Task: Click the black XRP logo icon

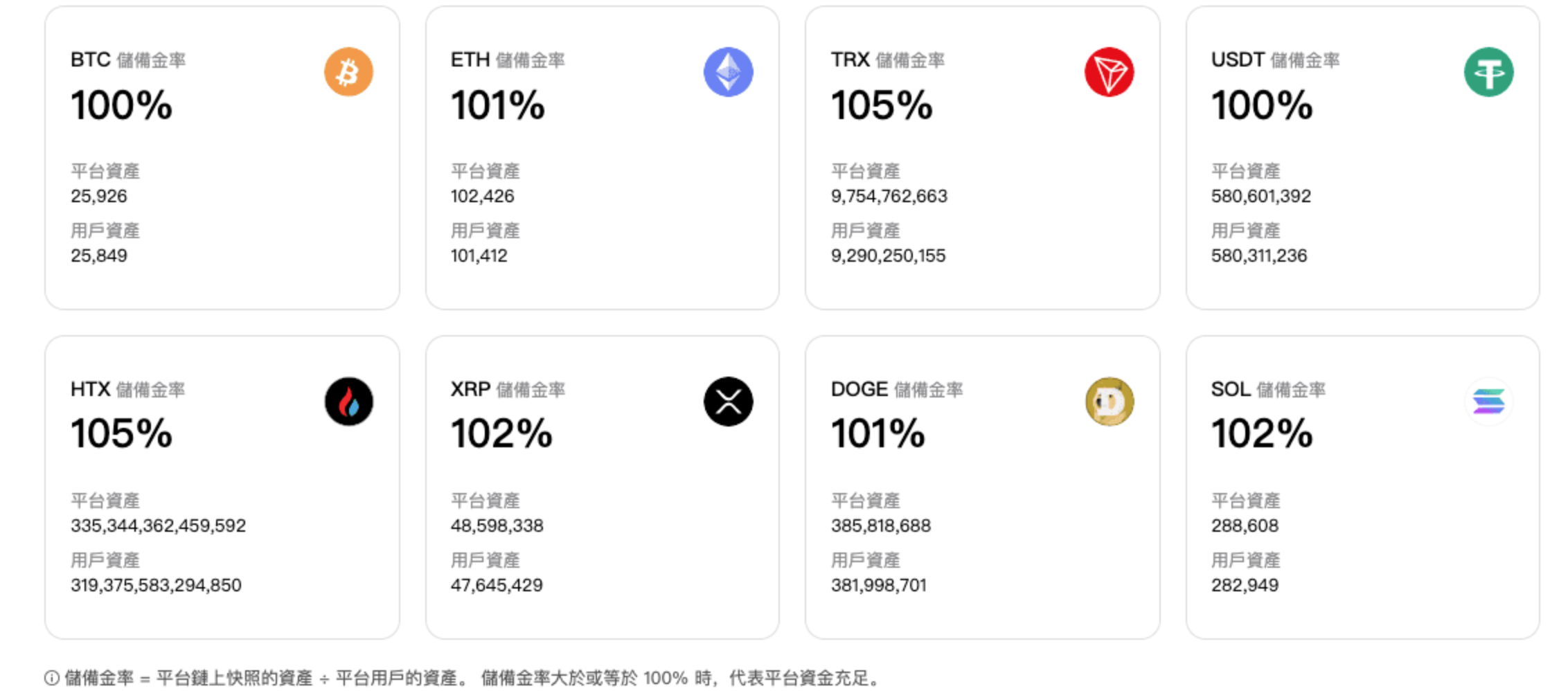Action: [x=727, y=402]
